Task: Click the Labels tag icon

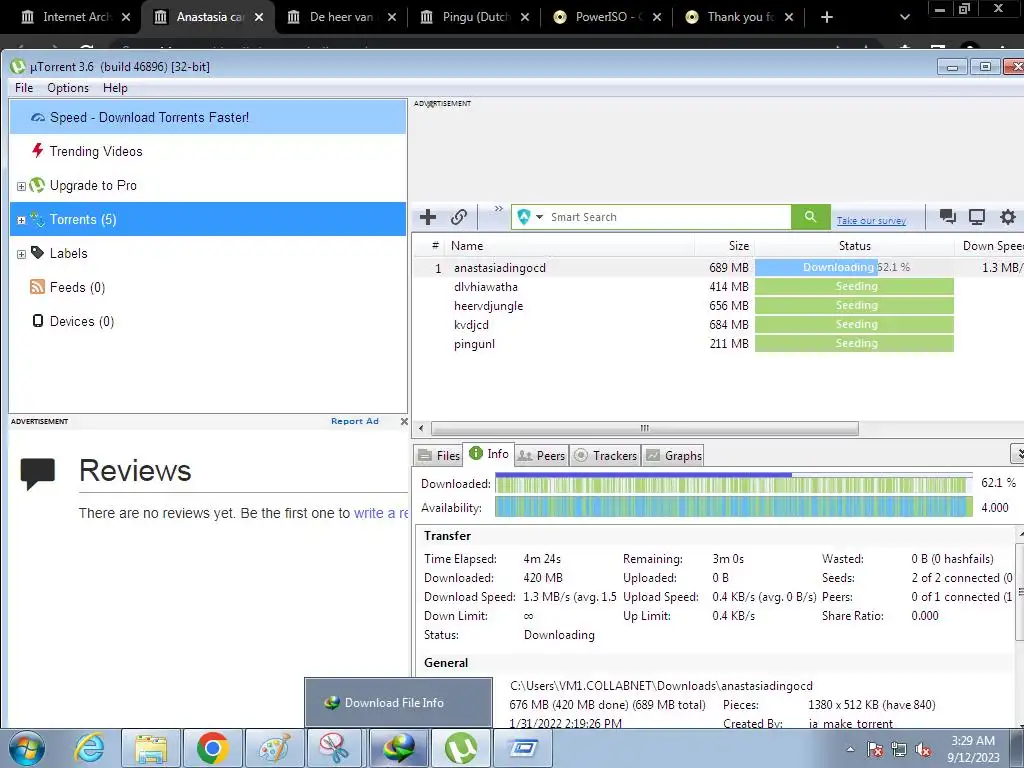Action: (37, 253)
